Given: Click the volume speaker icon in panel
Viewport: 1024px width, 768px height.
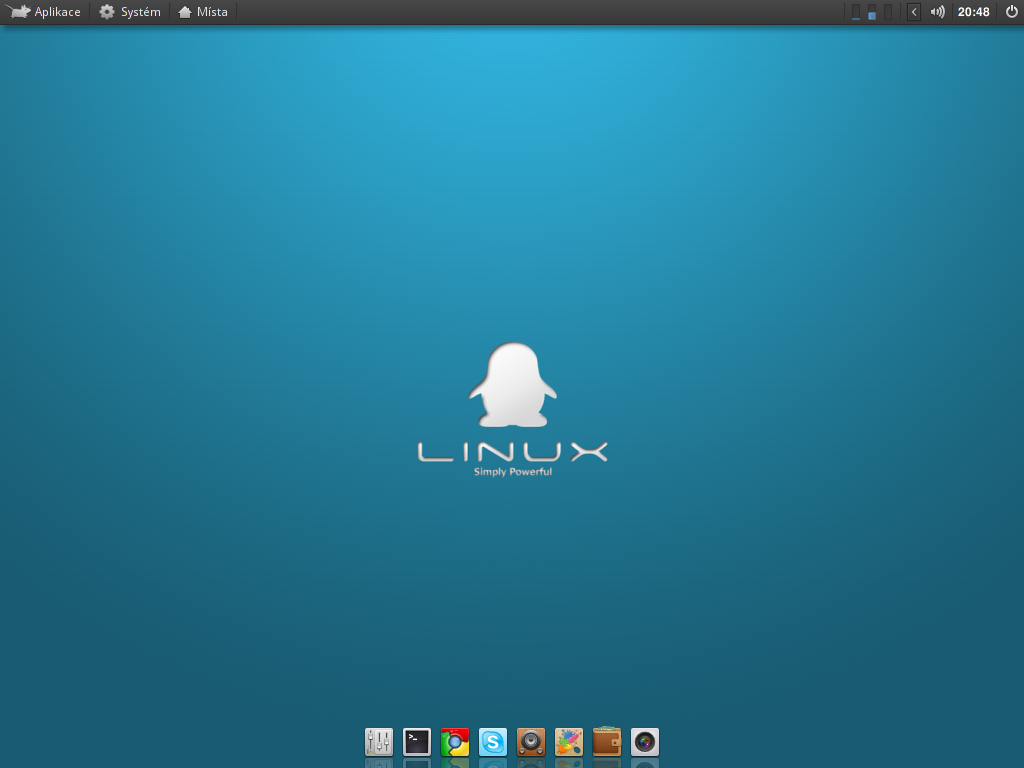Looking at the screenshot, I should [x=937, y=12].
